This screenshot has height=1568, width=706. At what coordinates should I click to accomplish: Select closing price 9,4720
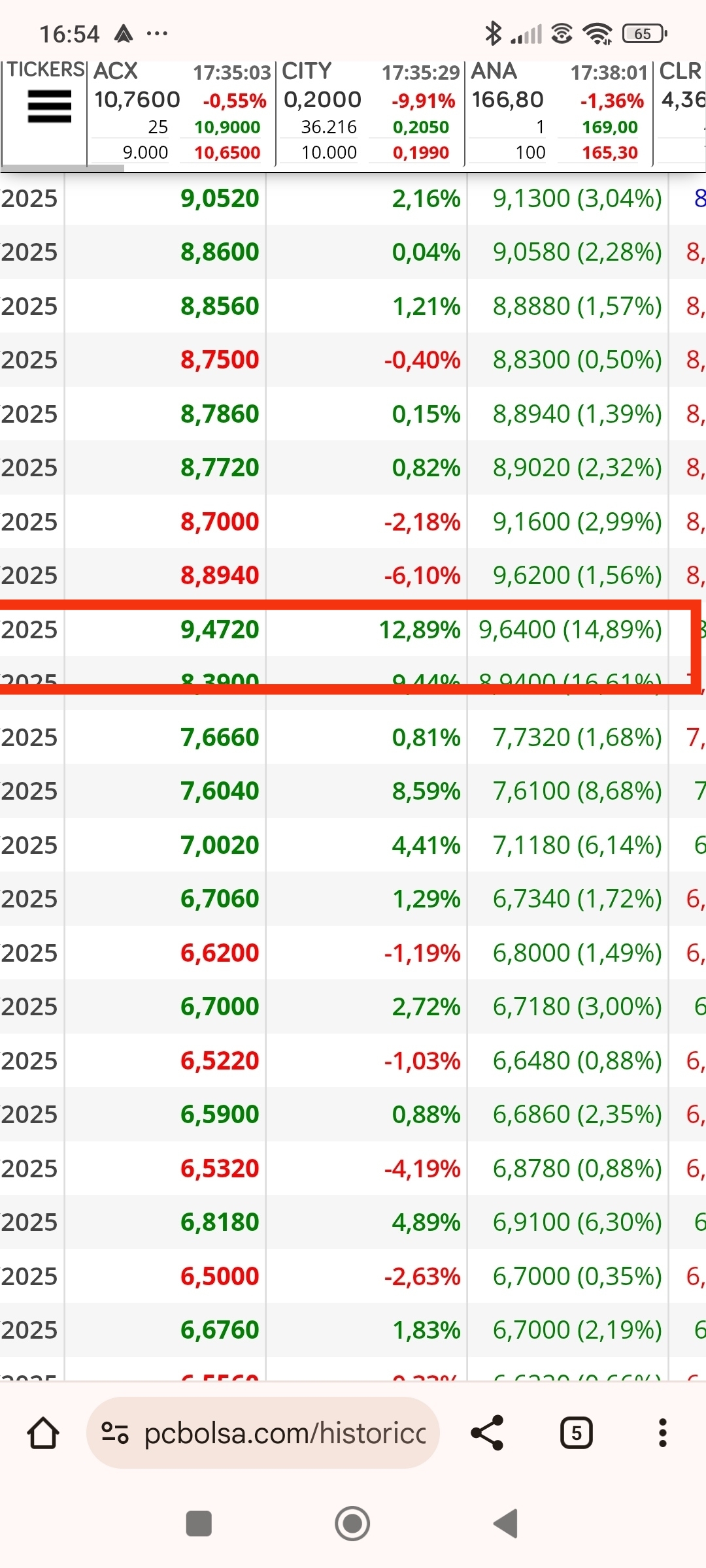click(x=220, y=629)
